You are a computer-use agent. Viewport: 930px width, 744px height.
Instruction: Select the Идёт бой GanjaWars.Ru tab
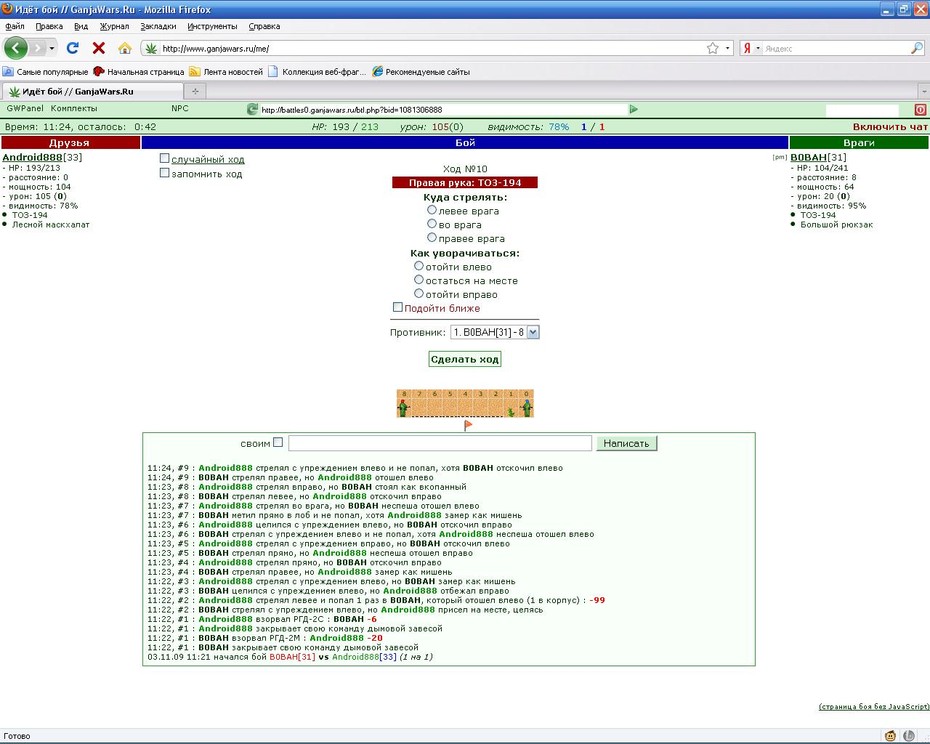[92, 91]
